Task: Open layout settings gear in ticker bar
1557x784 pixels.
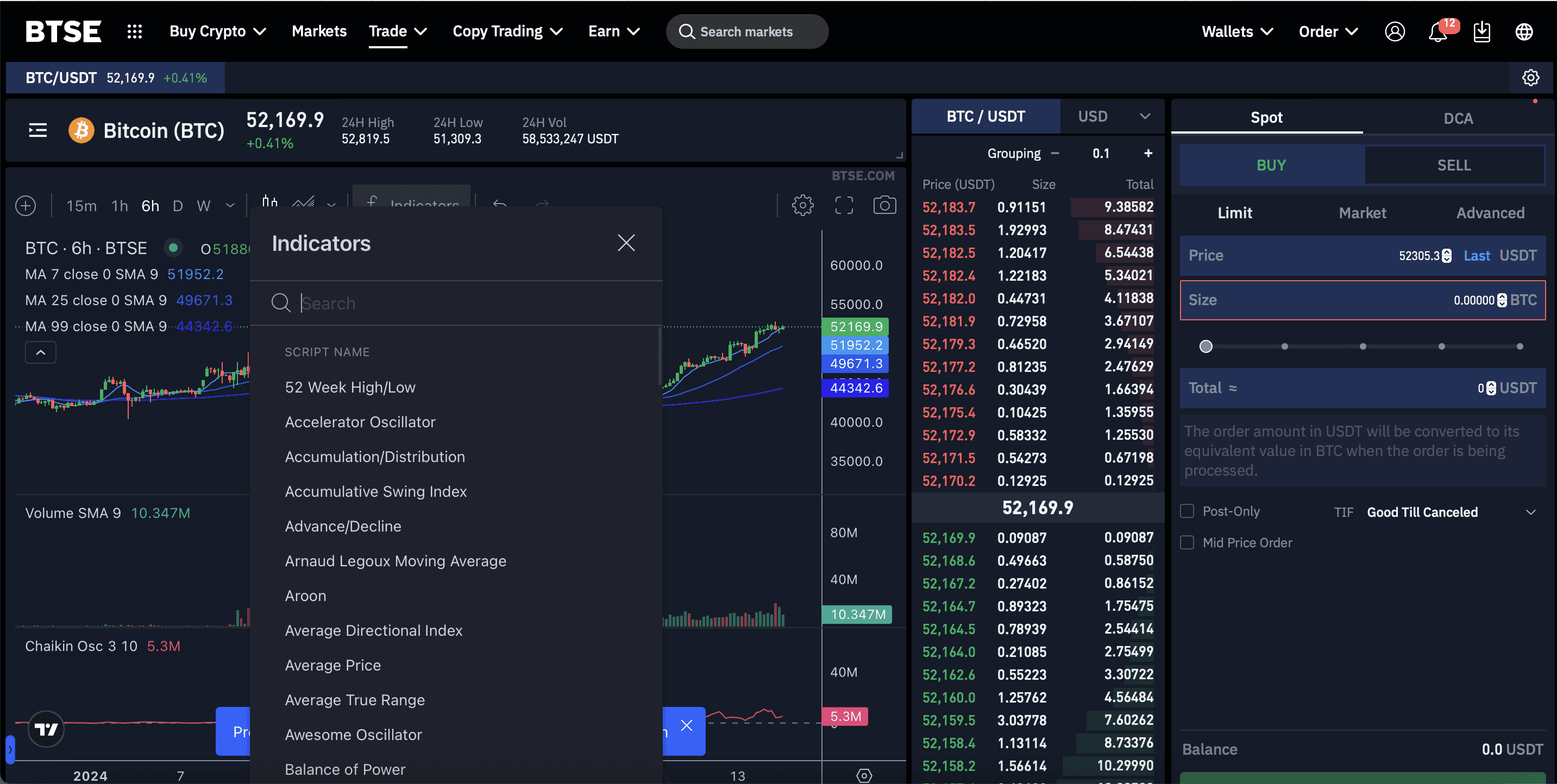Action: tap(1530, 77)
